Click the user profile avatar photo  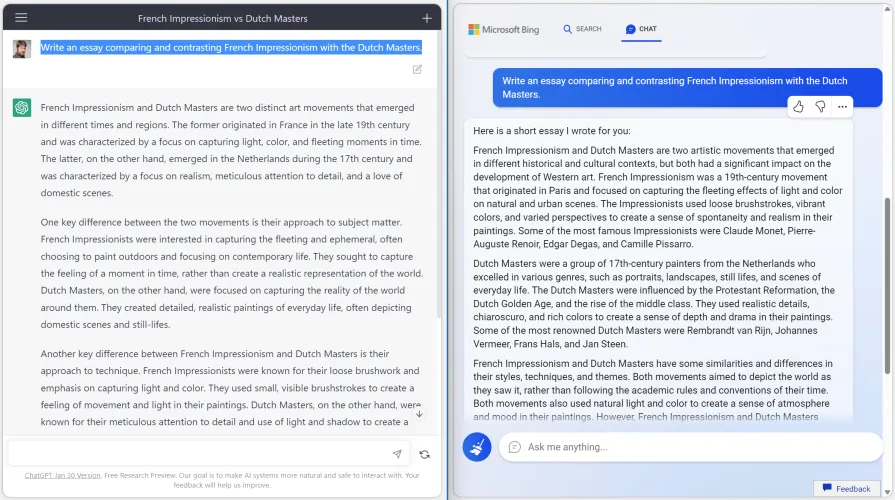[x=22, y=48]
